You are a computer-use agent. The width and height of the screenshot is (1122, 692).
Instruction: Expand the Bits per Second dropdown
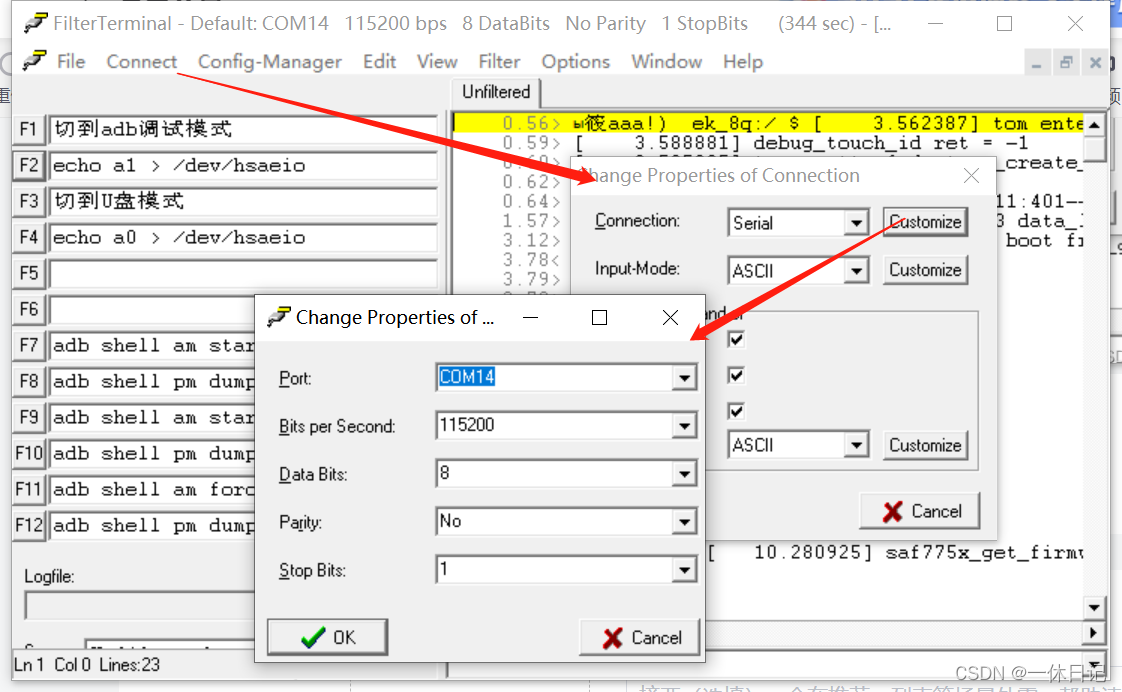coord(685,426)
